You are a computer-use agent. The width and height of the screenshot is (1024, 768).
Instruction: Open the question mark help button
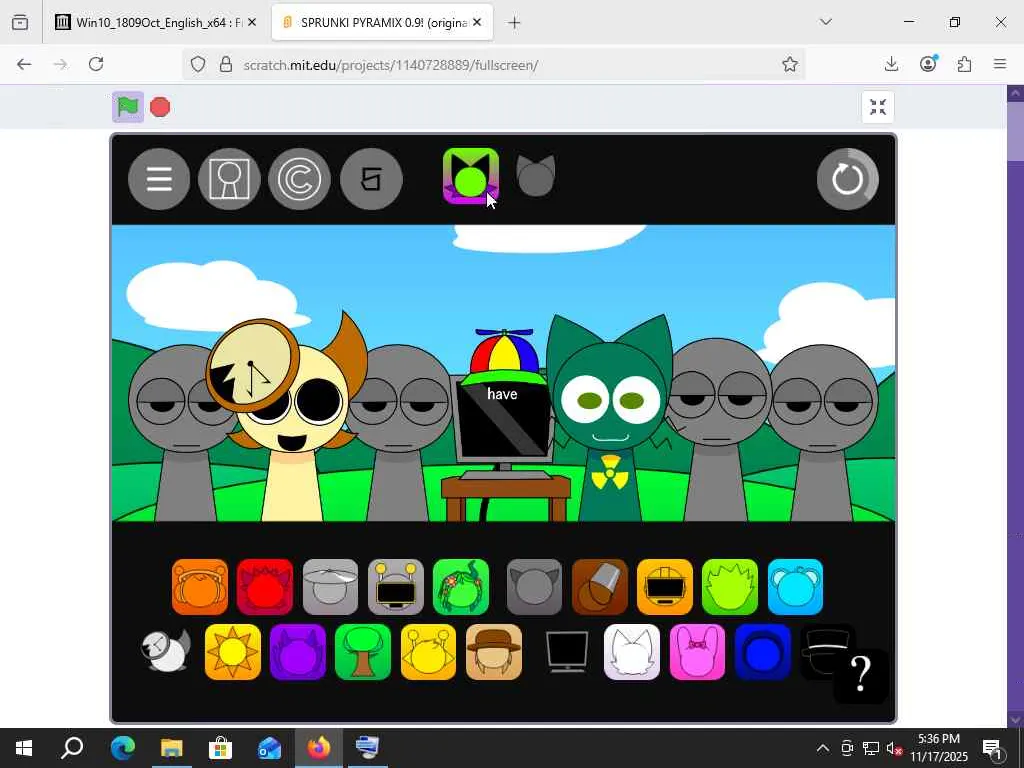click(861, 675)
